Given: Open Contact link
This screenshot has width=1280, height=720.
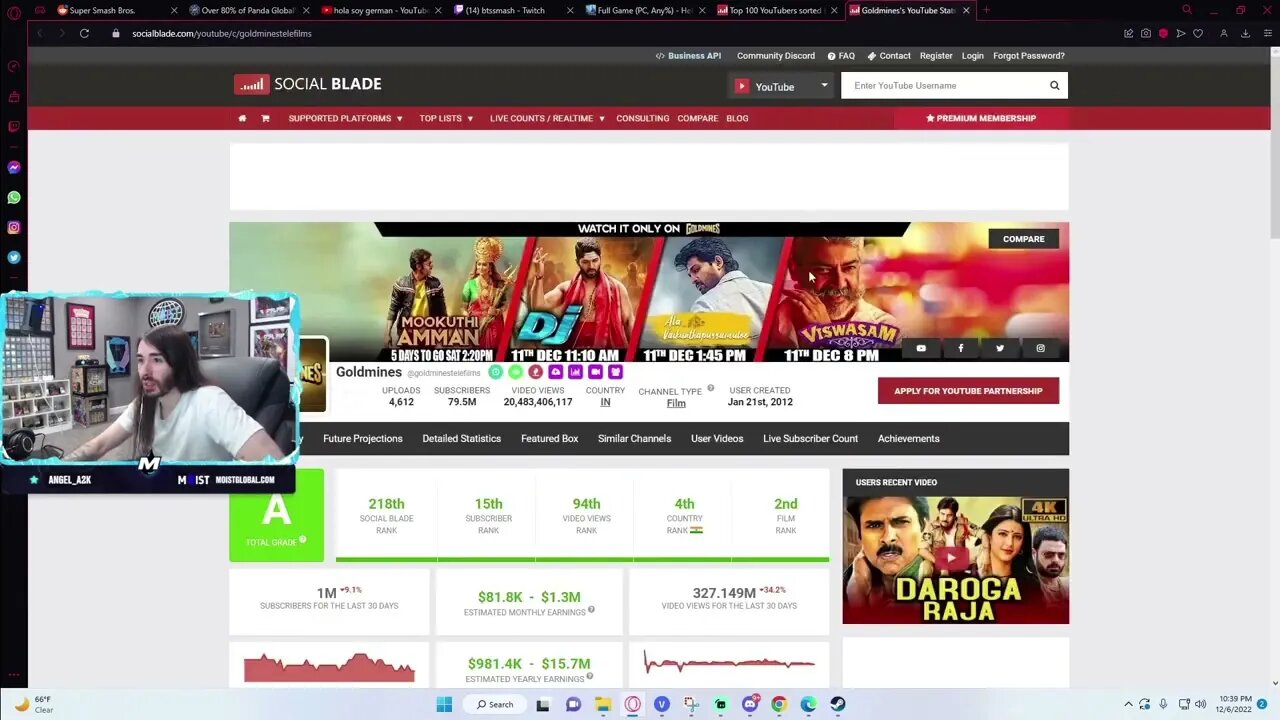Looking at the screenshot, I should [x=889, y=56].
